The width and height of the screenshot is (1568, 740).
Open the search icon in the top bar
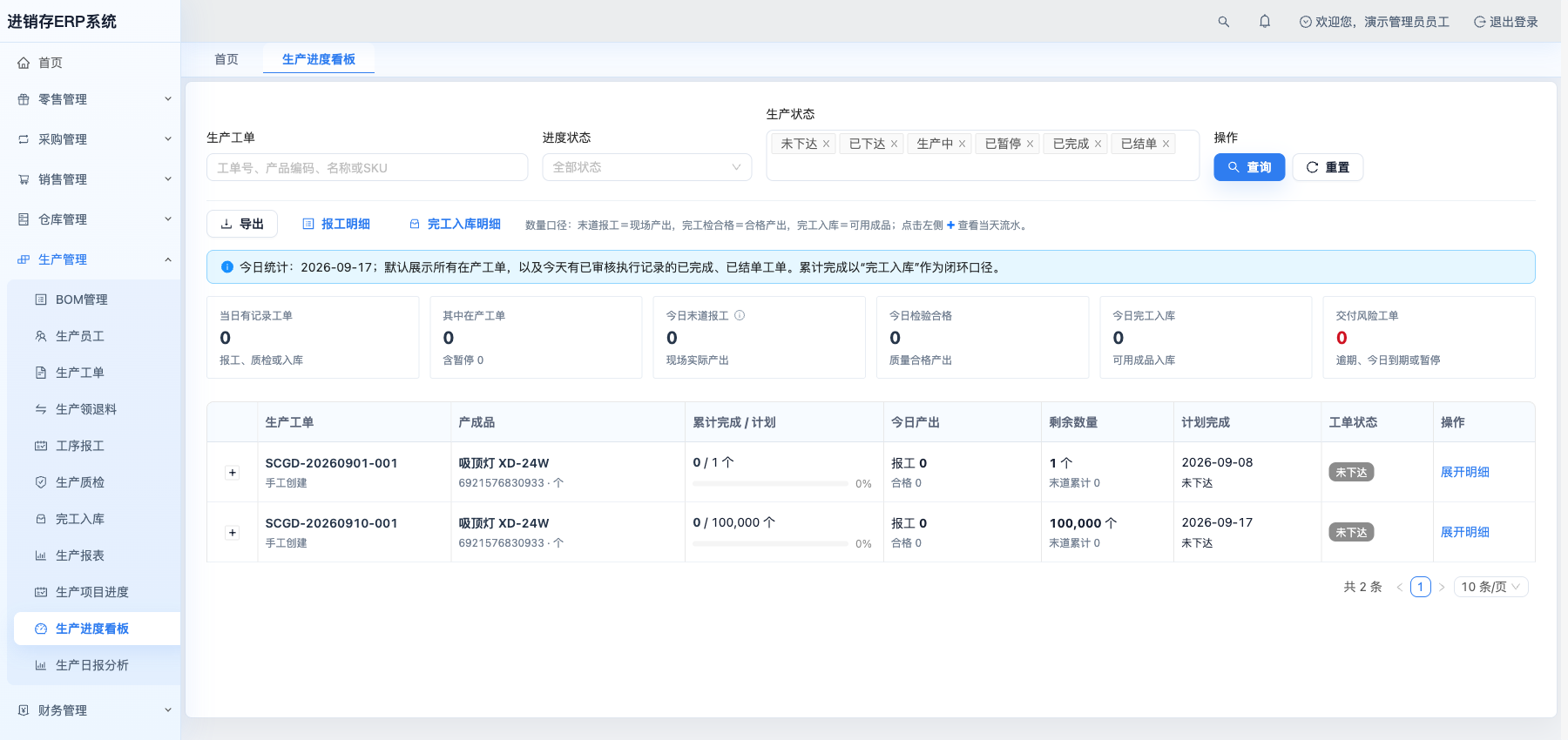point(1224,22)
